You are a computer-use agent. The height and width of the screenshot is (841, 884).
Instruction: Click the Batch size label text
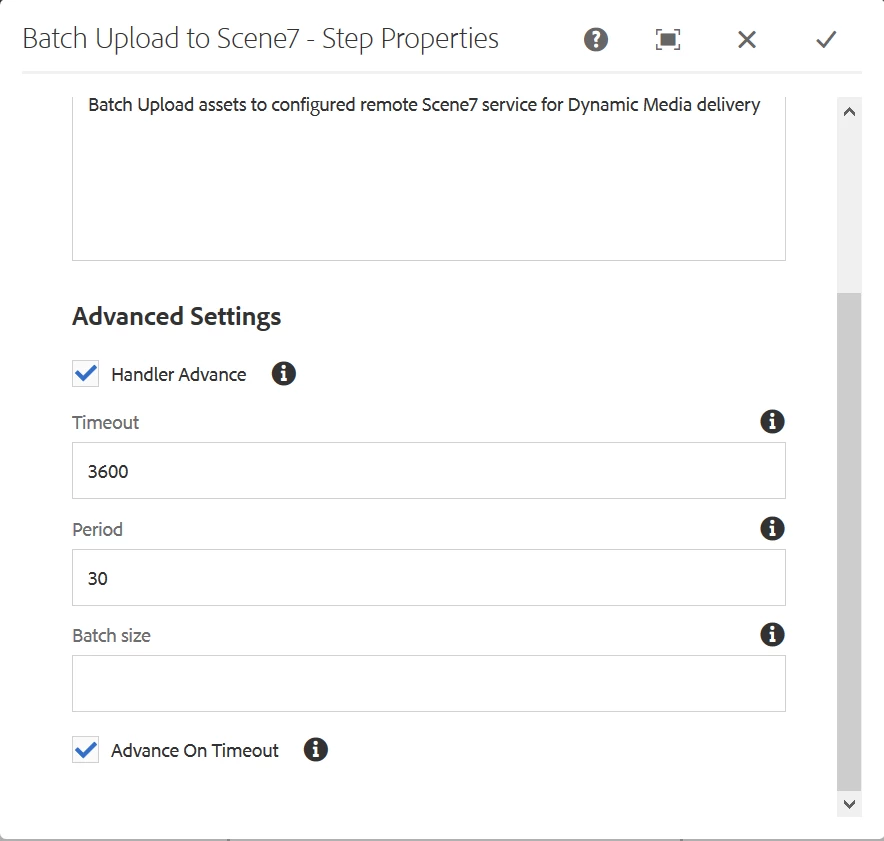112,635
